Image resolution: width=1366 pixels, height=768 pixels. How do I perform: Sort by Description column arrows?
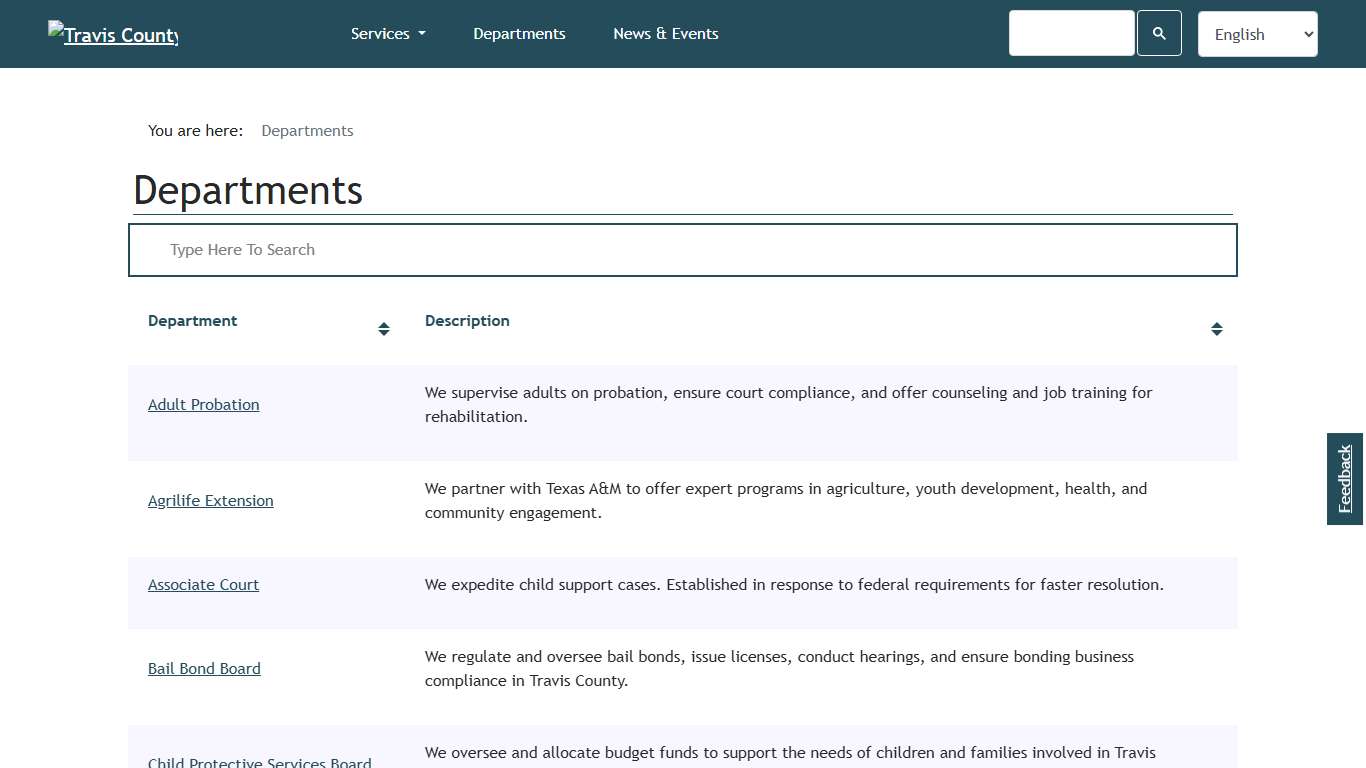(x=1216, y=329)
